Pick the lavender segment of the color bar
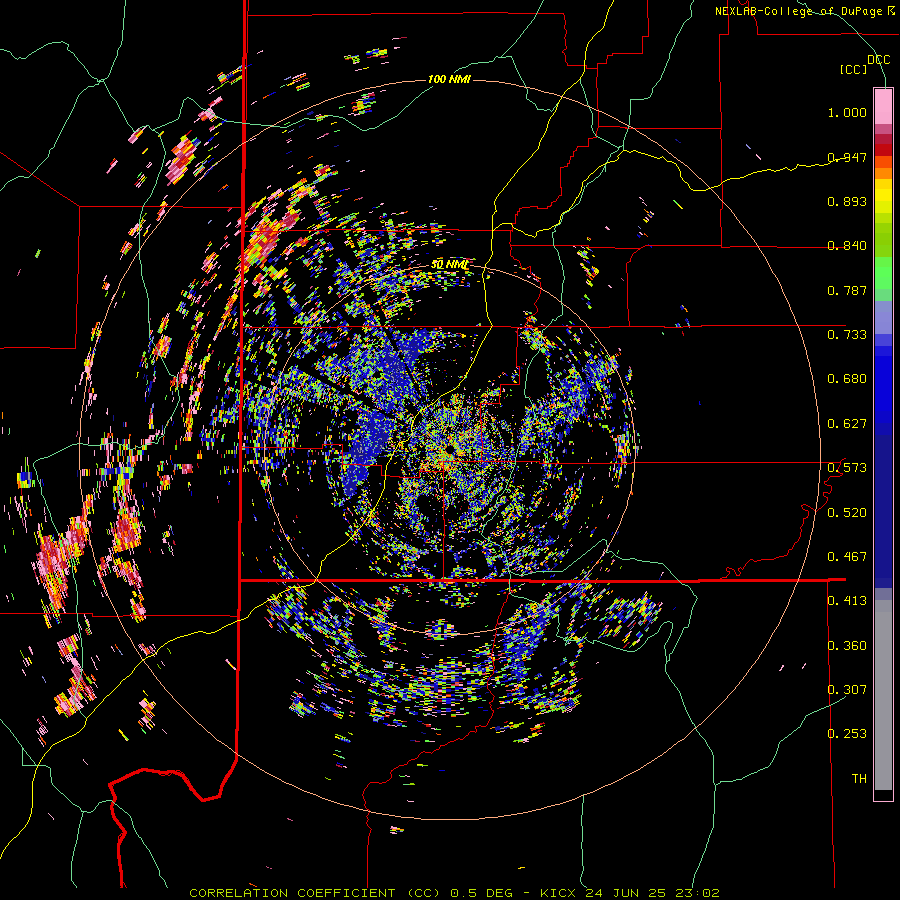 (883, 317)
